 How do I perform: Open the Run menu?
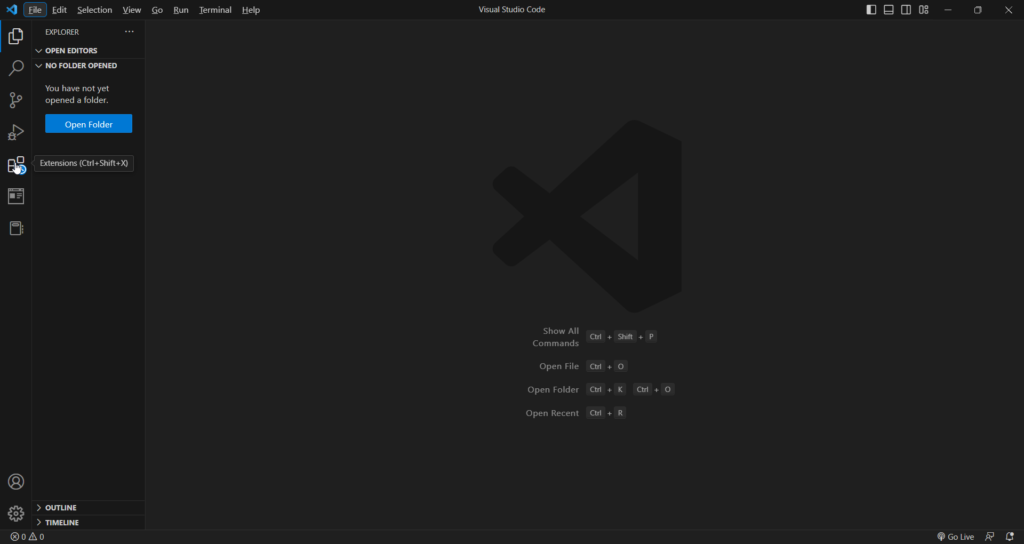(x=181, y=10)
